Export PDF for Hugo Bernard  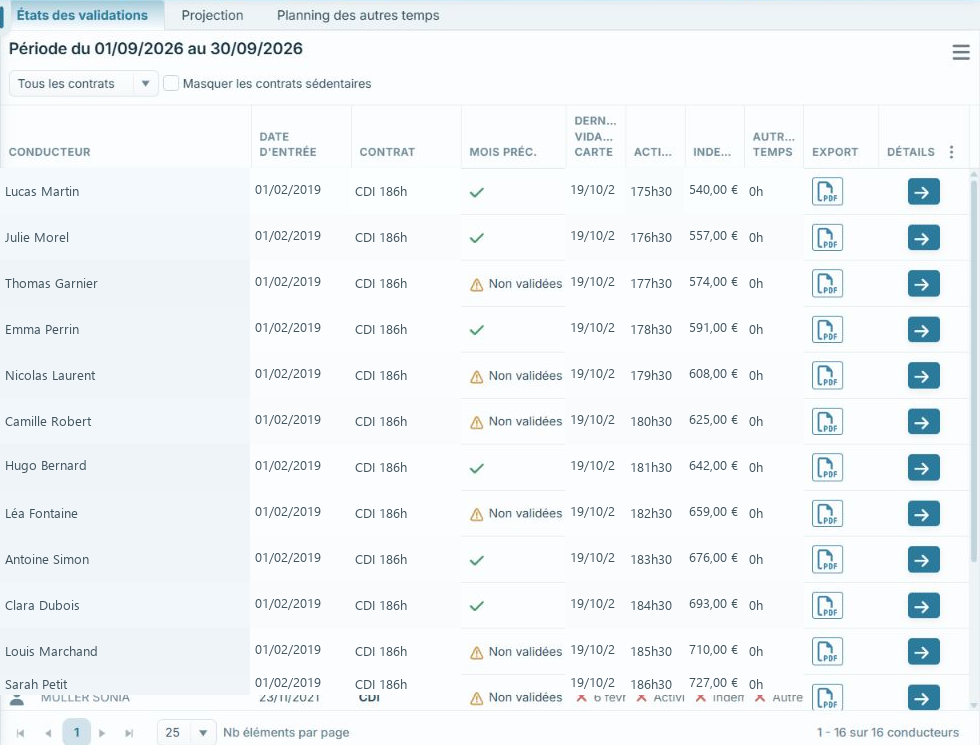point(827,468)
